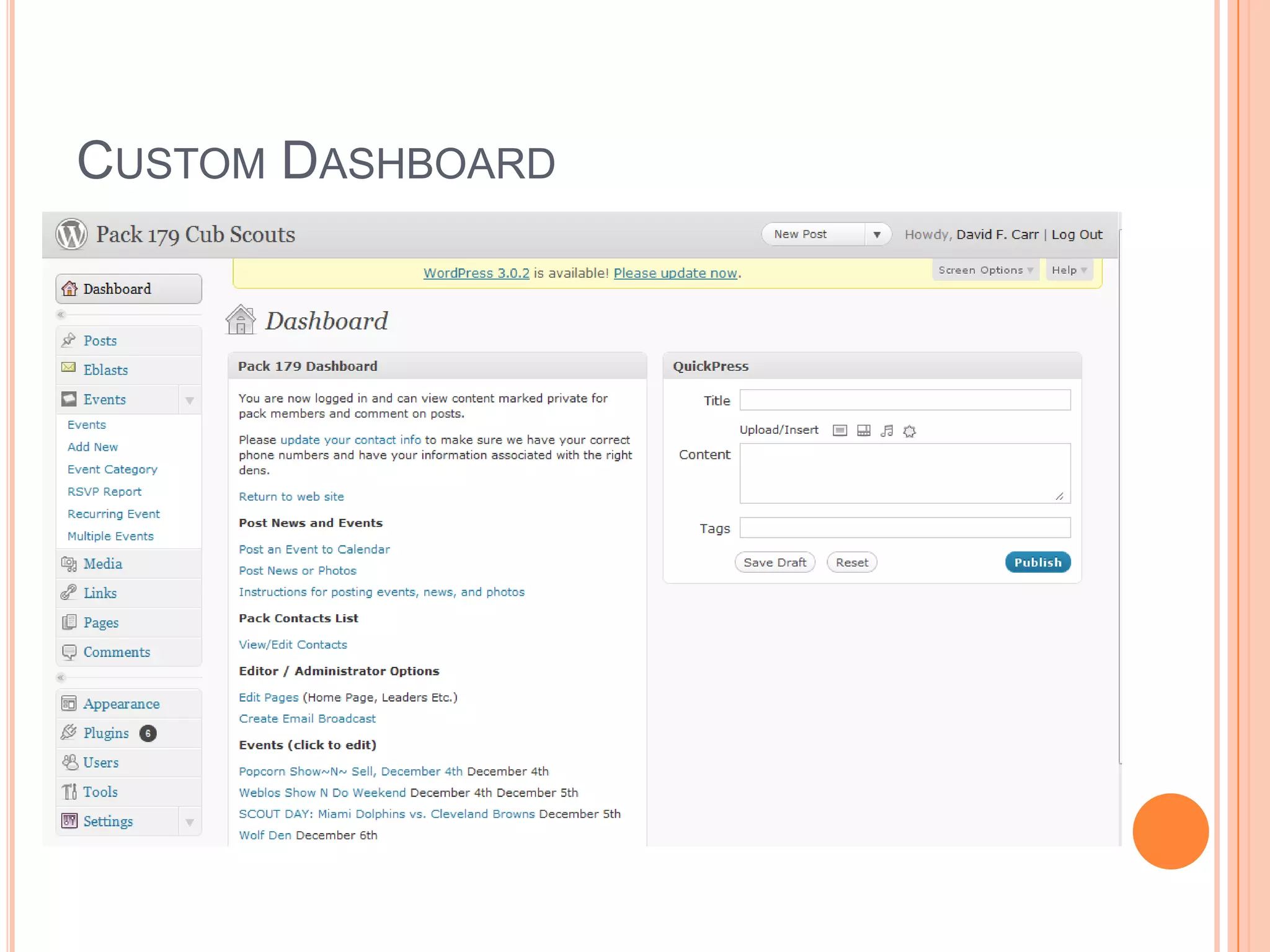
Task: Open the Users menu
Action: 128,762
